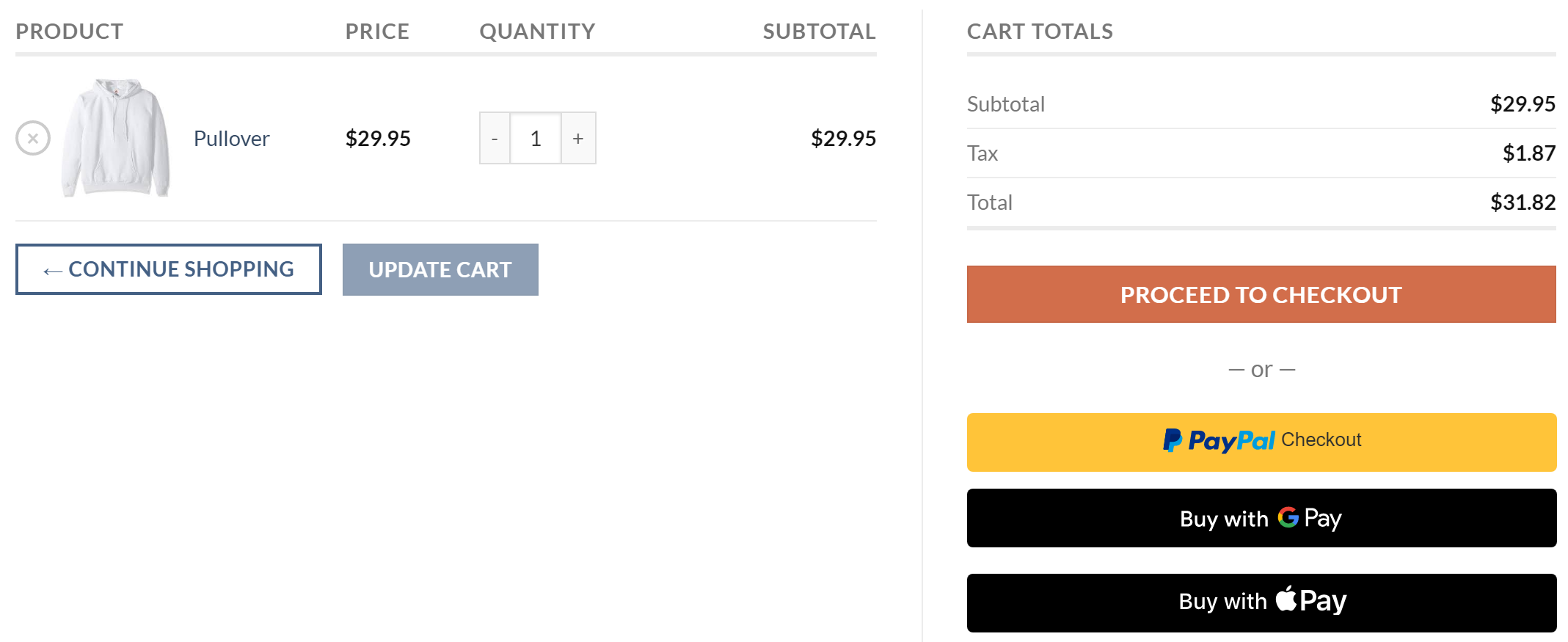
Task: Select the Tax amount $1.87
Action: pos(1529,153)
